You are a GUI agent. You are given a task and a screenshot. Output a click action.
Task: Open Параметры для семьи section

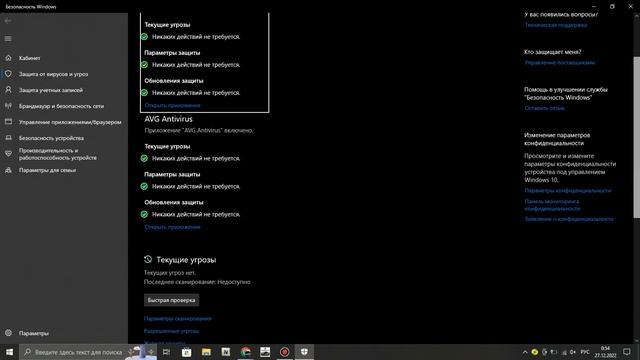tap(47, 170)
